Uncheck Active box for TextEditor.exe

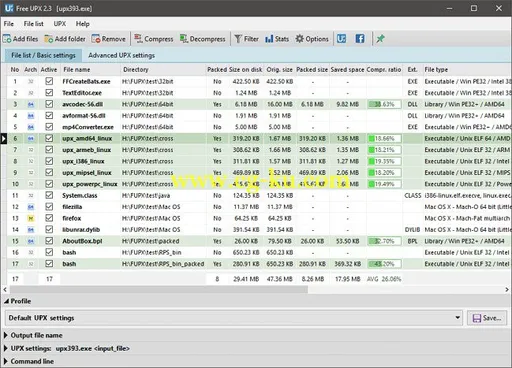point(49,92)
